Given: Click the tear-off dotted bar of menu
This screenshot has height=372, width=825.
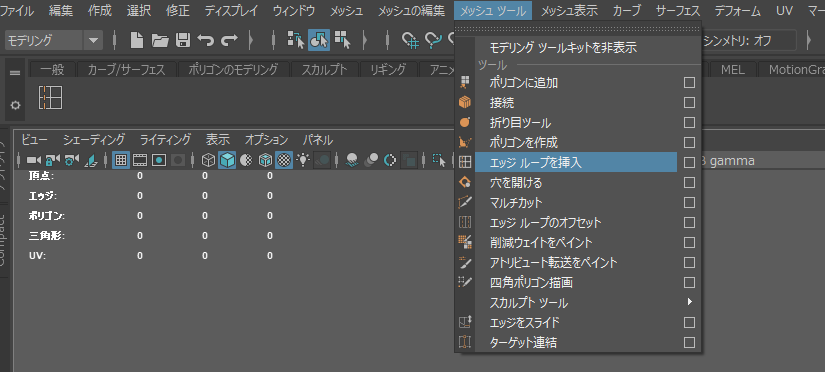Looking at the screenshot, I should click(578, 29).
